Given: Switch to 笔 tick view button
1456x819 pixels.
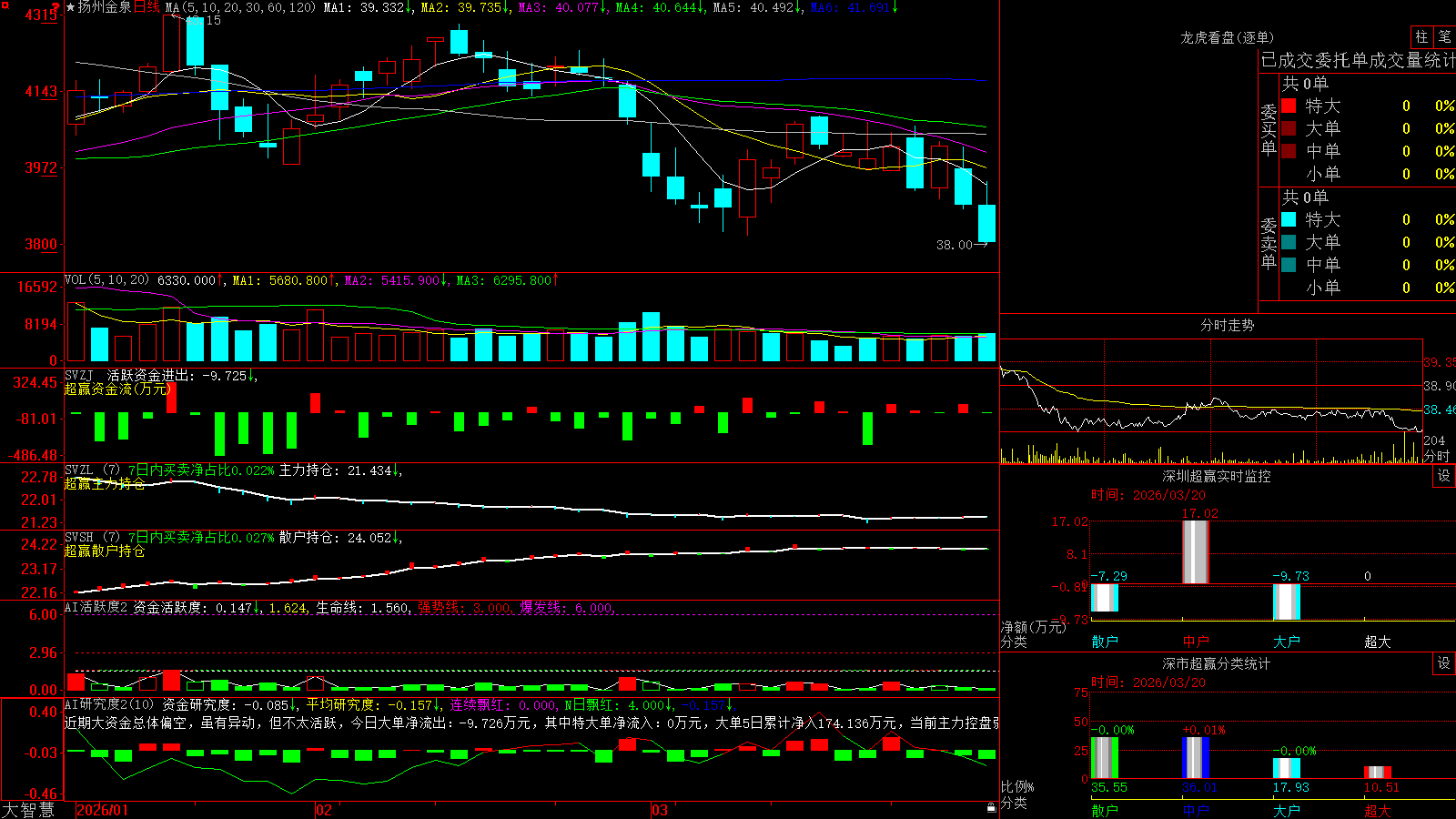Looking at the screenshot, I should click(1445, 37).
